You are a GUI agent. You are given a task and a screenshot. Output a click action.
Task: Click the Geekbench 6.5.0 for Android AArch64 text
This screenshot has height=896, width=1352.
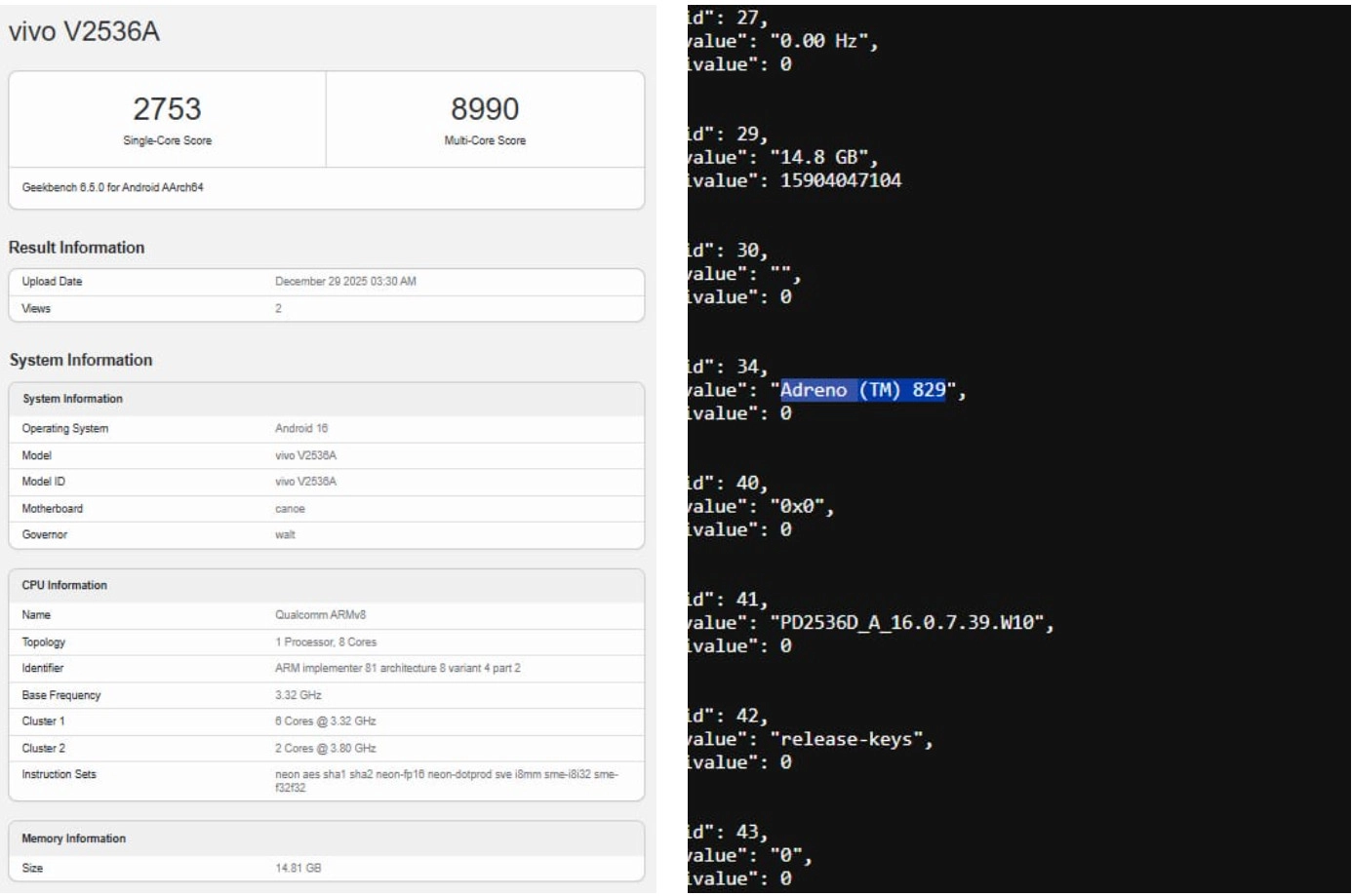113,187
